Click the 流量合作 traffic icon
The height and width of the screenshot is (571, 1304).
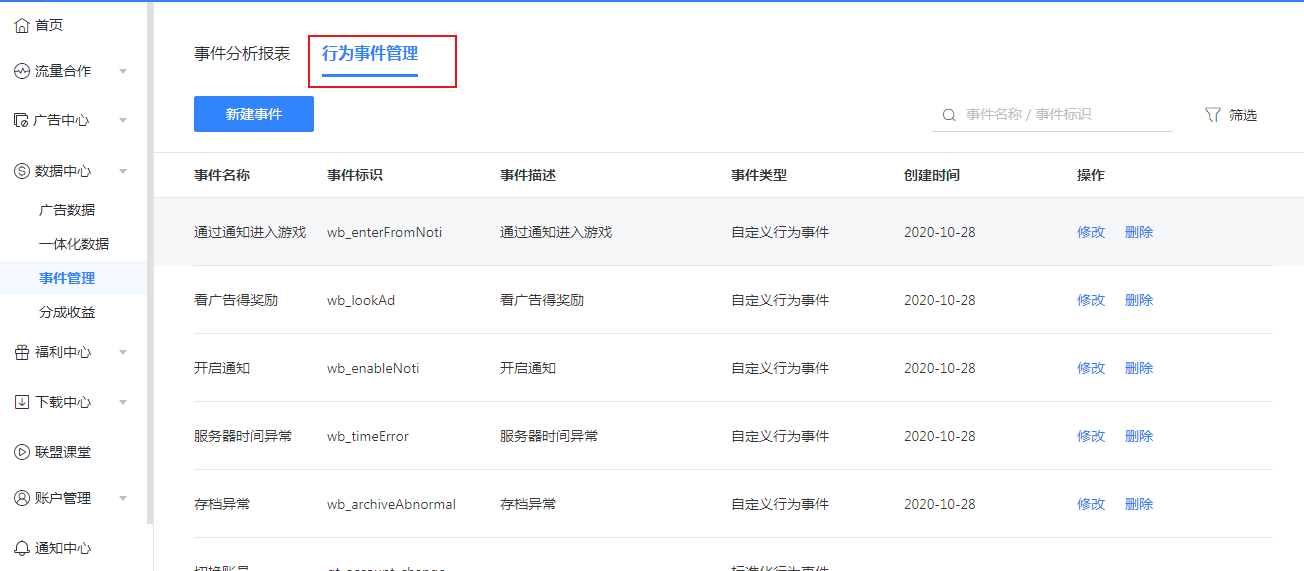click(x=22, y=71)
